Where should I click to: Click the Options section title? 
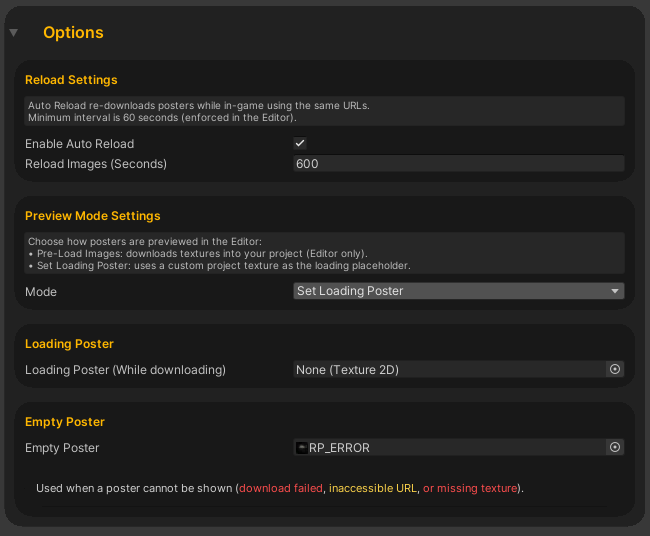[x=73, y=33]
